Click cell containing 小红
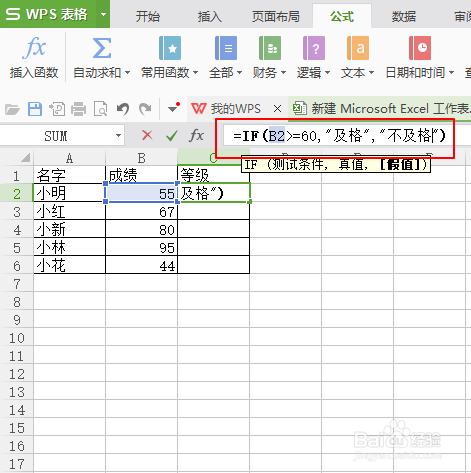The height and width of the screenshot is (473, 471). pos(69,211)
